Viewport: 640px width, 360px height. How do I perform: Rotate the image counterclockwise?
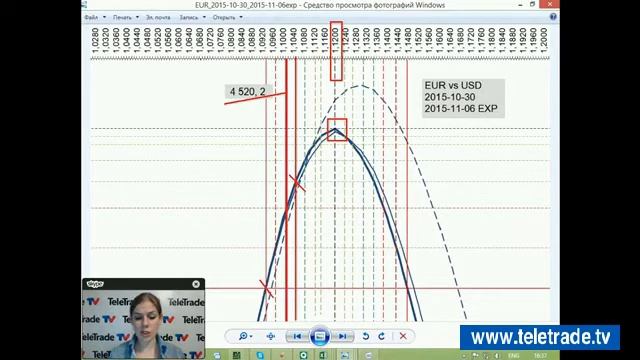366,336
